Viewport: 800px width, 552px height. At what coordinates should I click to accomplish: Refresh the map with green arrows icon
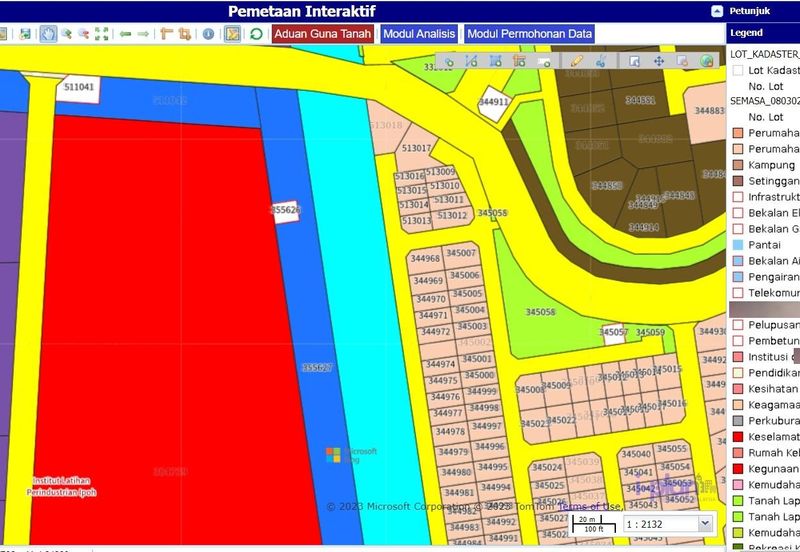[256, 34]
